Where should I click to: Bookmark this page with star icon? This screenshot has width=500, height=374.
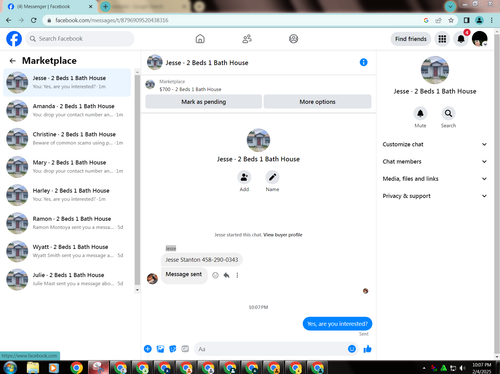[x=451, y=20]
